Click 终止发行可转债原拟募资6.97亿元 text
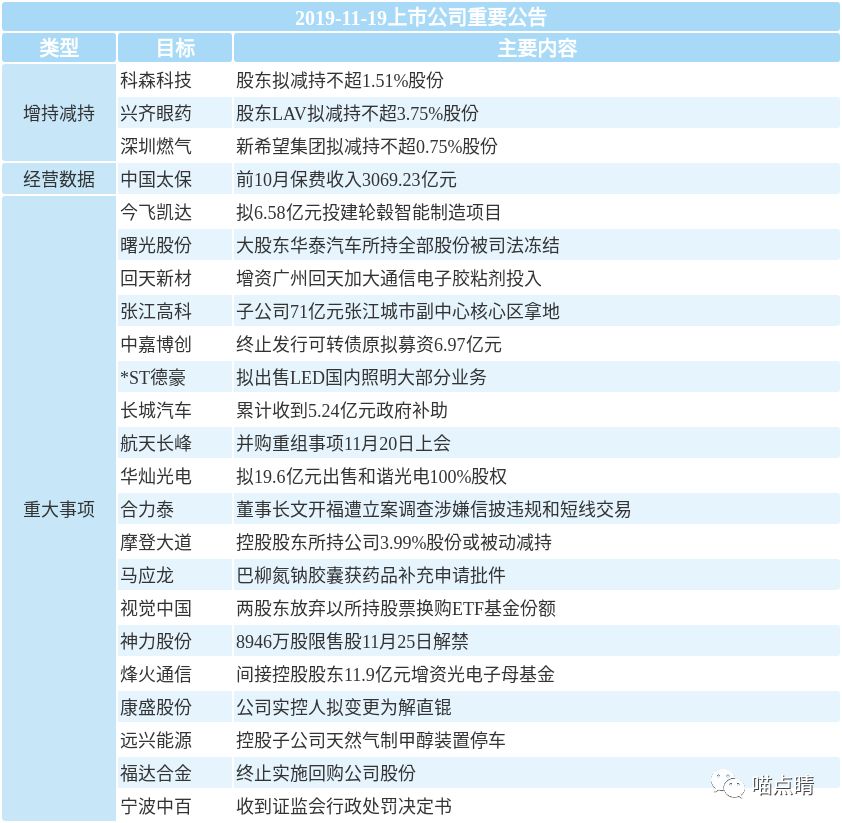This screenshot has height=823, width=842. click(x=369, y=344)
